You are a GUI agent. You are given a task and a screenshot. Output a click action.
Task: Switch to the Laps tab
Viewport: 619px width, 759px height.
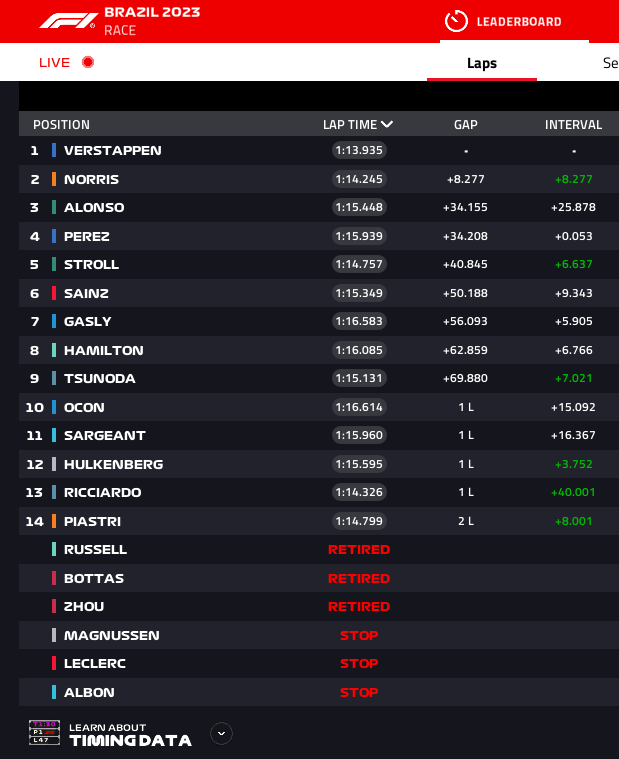pyautogui.click(x=482, y=63)
